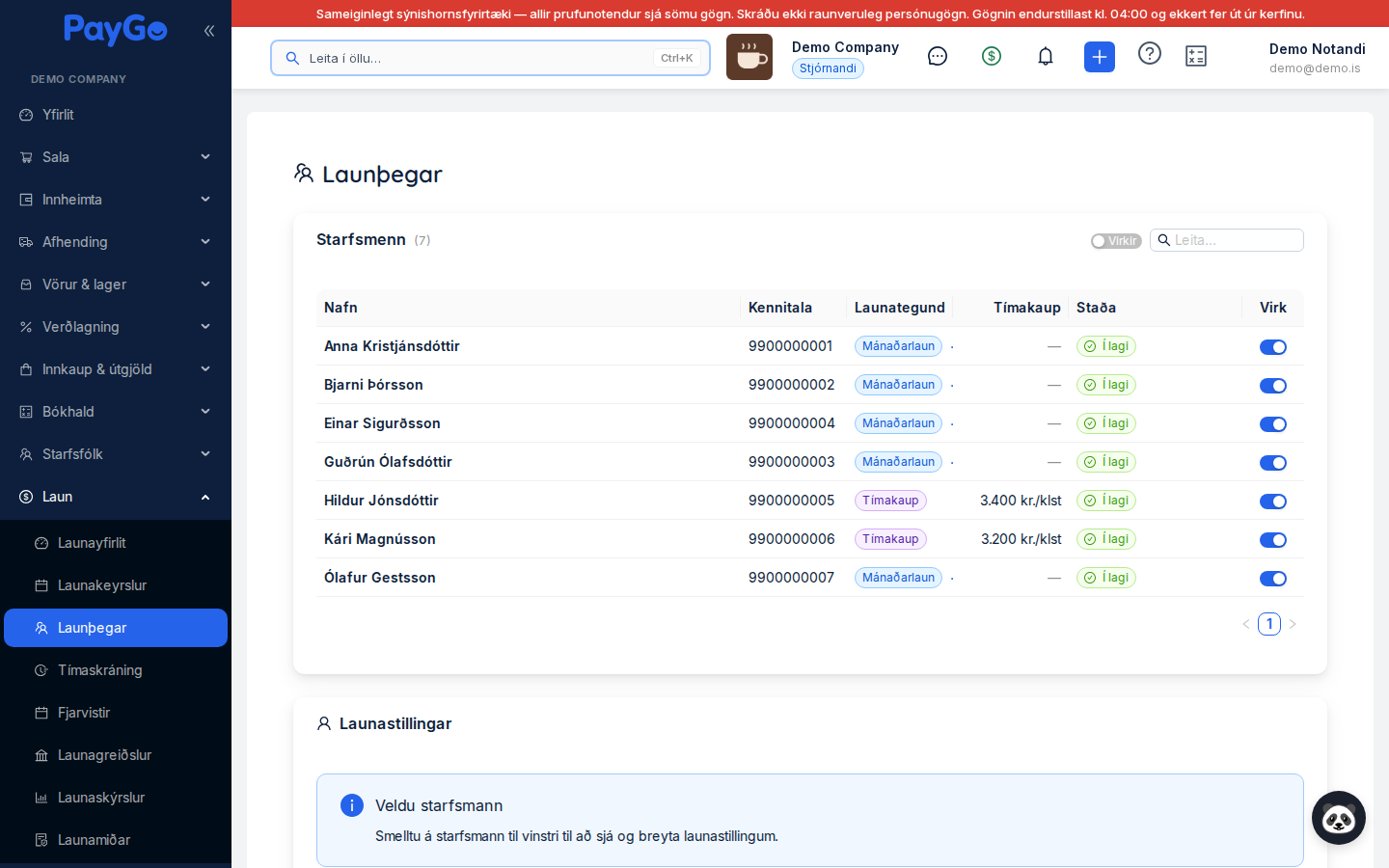
Task: Expand the Bókhald sidebar section
Action: 116,412
